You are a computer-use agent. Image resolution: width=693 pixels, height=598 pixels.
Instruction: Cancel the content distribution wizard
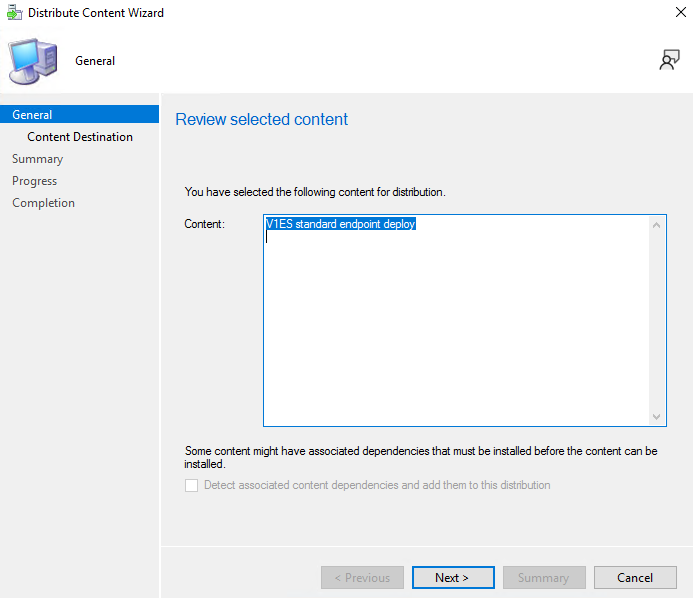coord(635,577)
